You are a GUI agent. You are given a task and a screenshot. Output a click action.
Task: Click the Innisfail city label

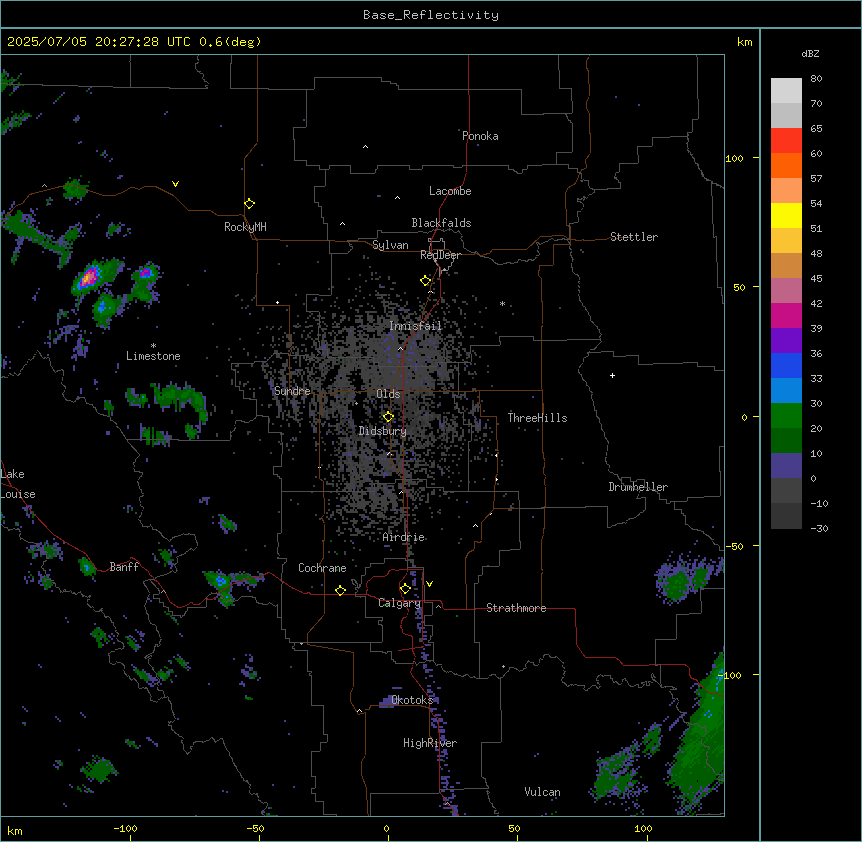415,326
